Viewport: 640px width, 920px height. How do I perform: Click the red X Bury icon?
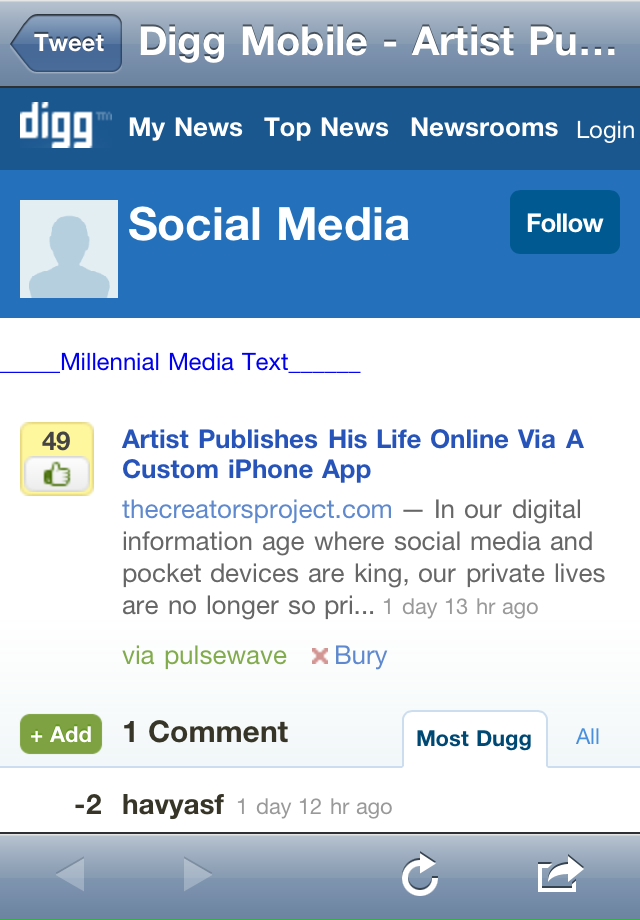320,655
